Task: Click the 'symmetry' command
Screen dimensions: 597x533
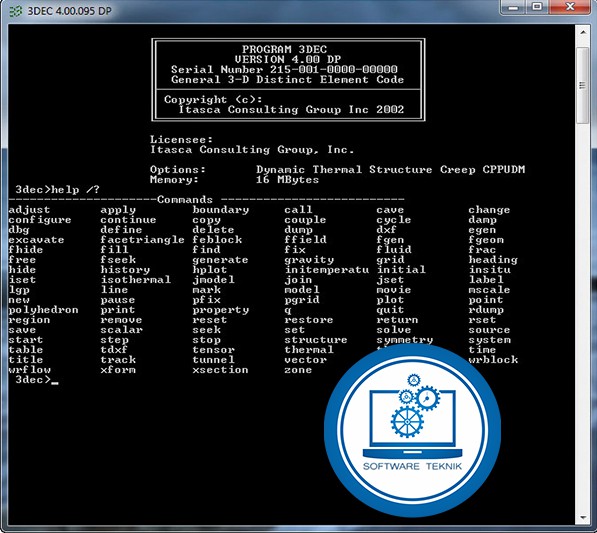Action: tap(404, 340)
